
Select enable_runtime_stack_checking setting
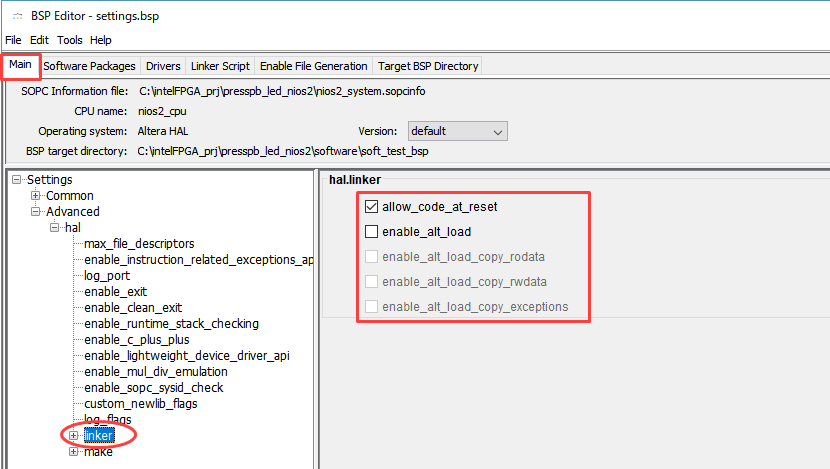coord(172,323)
